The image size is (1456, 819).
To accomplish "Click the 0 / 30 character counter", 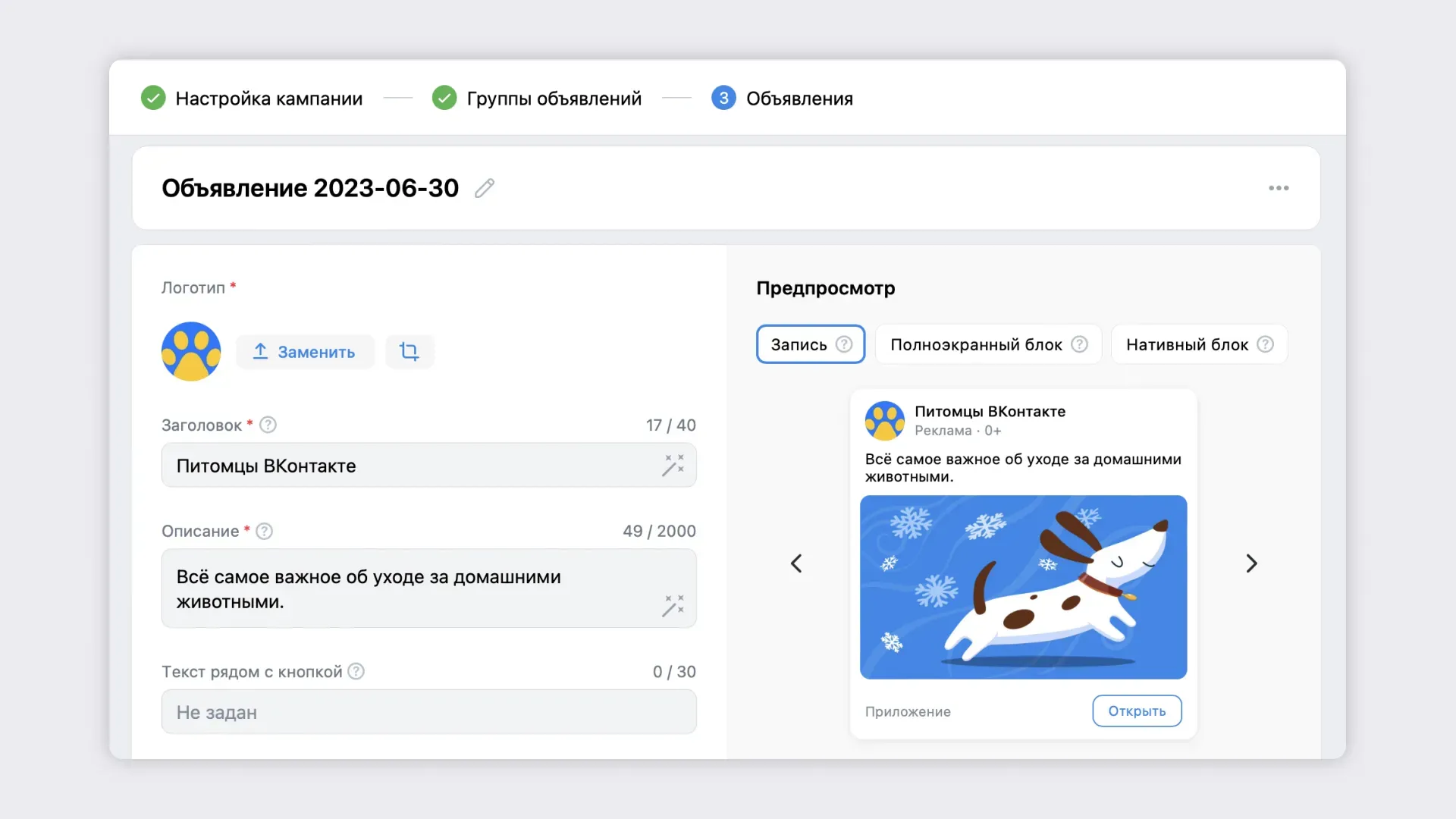I will [674, 672].
